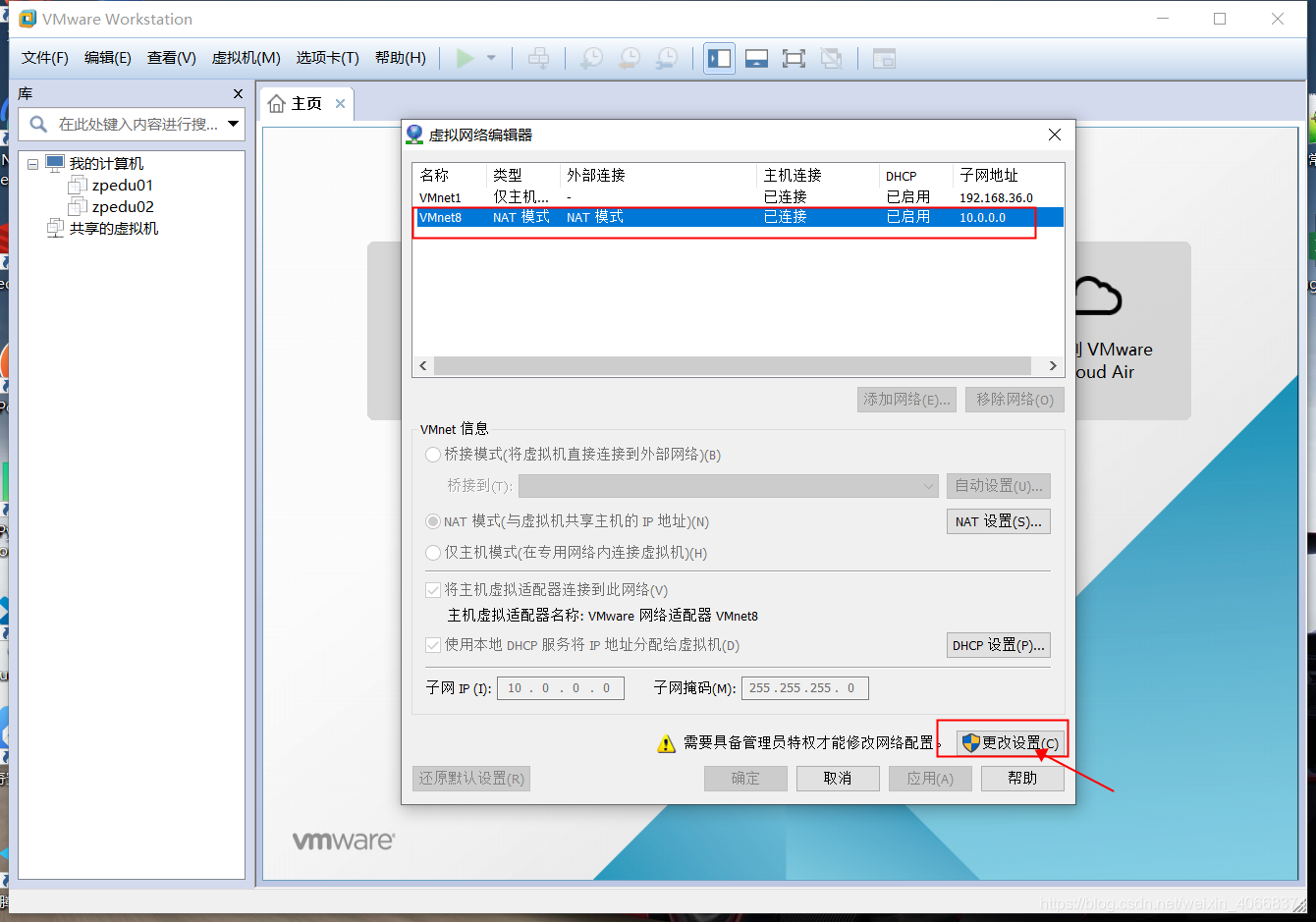Click the 更改设置(C) button
Image resolution: width=1316 pixels, height=922 pixels.
pos(1011,742)
